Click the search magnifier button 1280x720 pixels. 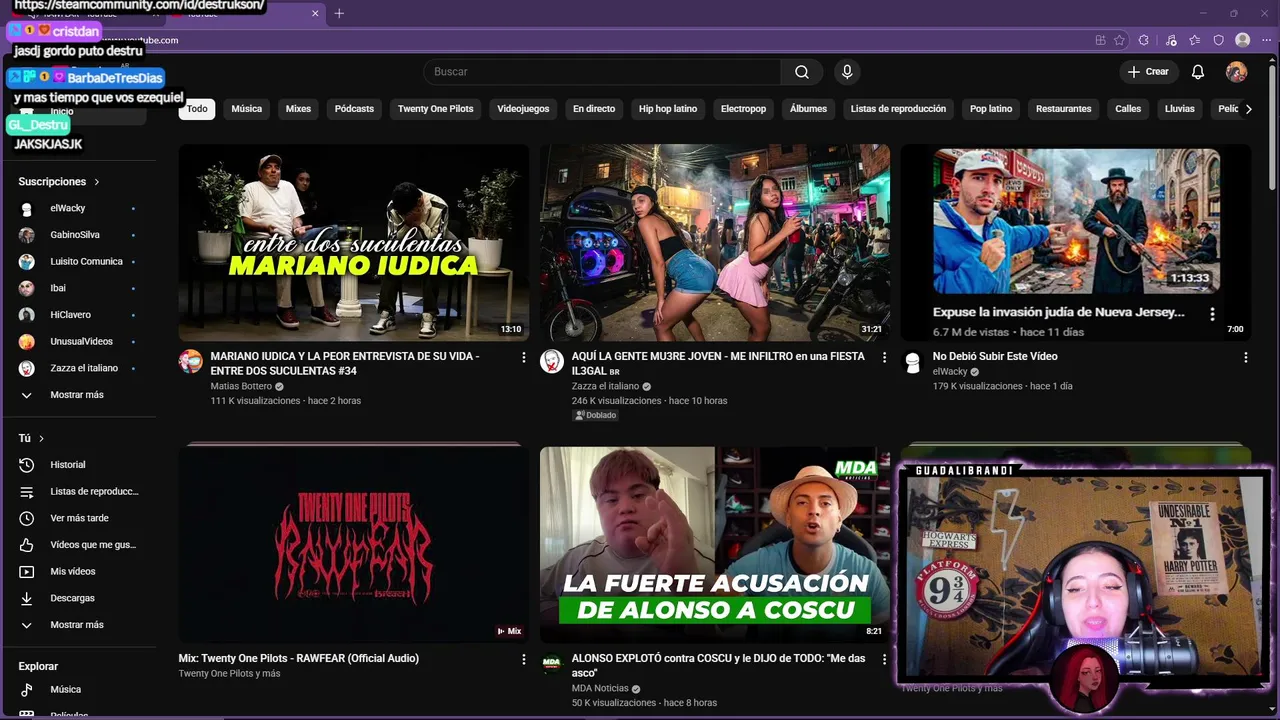802,72
